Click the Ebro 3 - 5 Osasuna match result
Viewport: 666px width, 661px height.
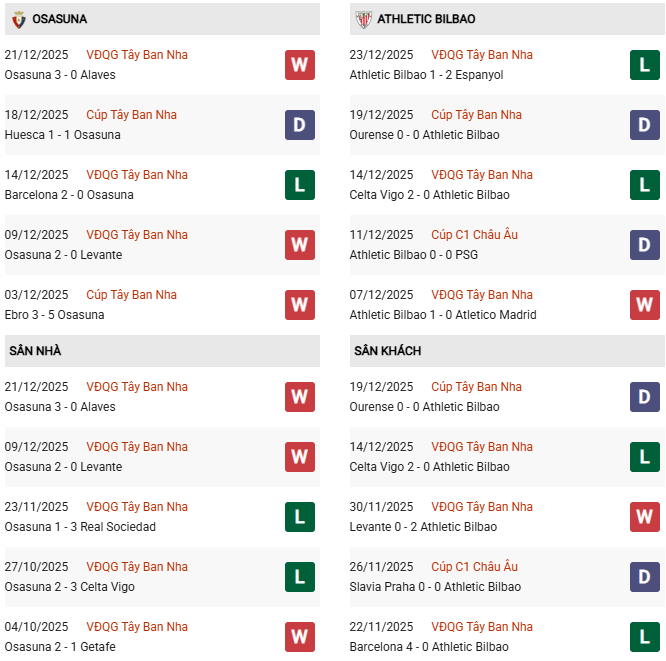(54, 315)
